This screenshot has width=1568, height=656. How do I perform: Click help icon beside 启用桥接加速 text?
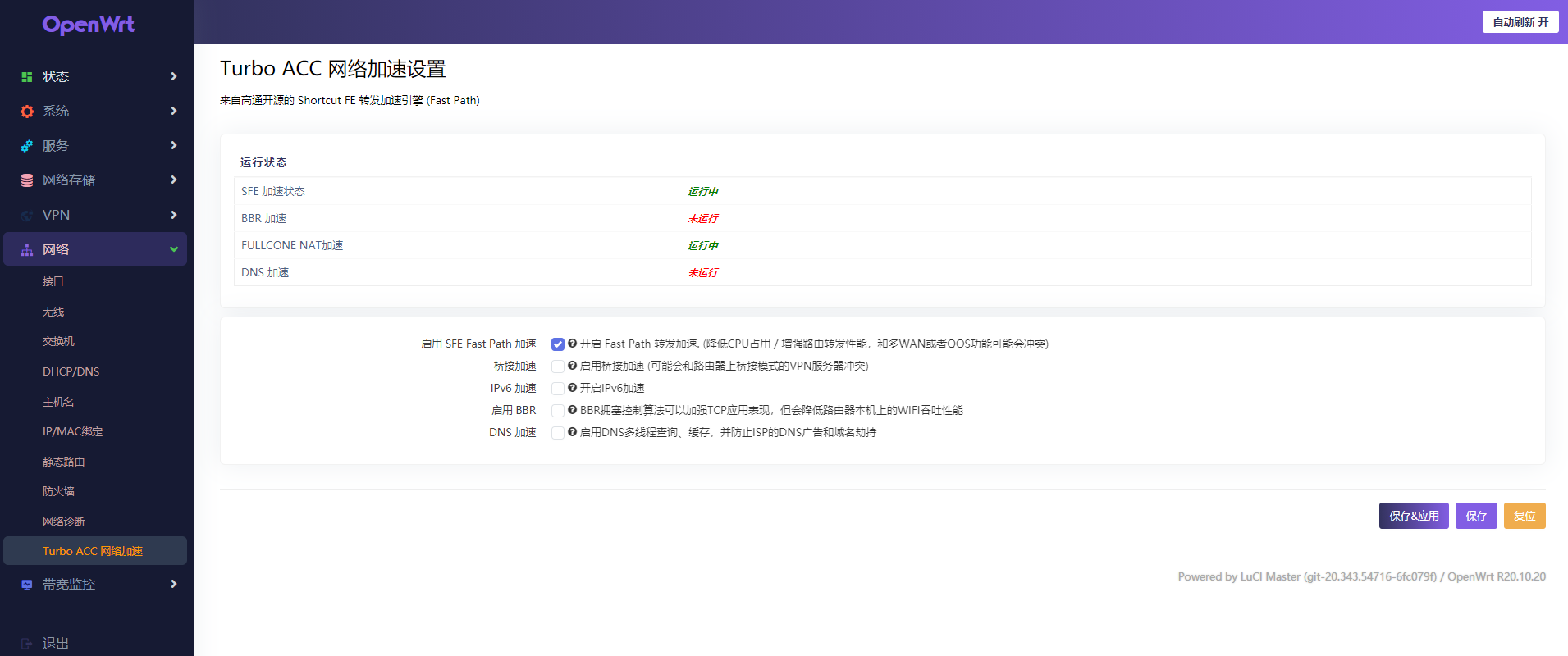(572, 366)
